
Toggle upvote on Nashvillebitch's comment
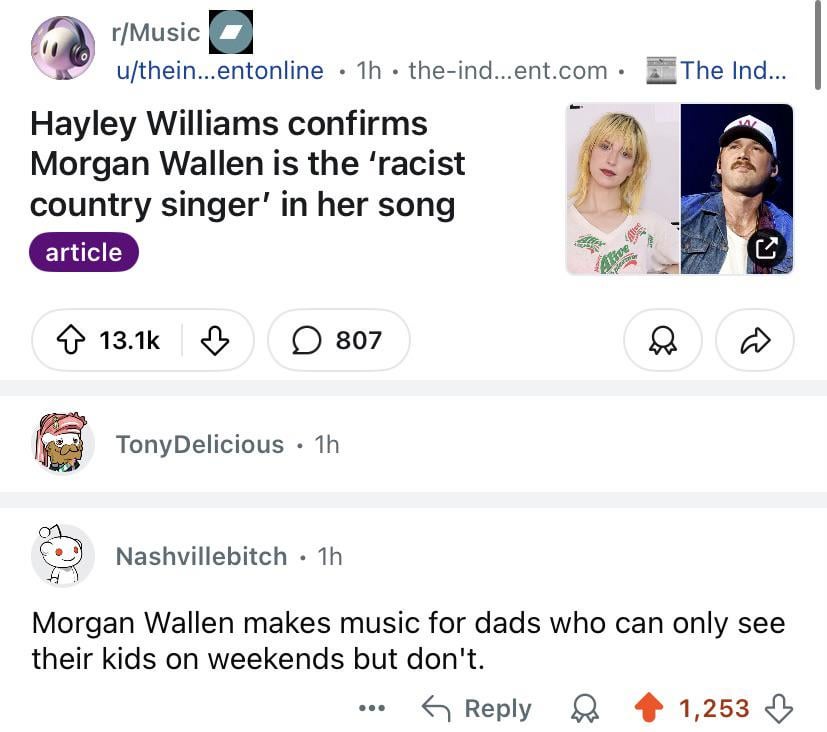[648, 708]
